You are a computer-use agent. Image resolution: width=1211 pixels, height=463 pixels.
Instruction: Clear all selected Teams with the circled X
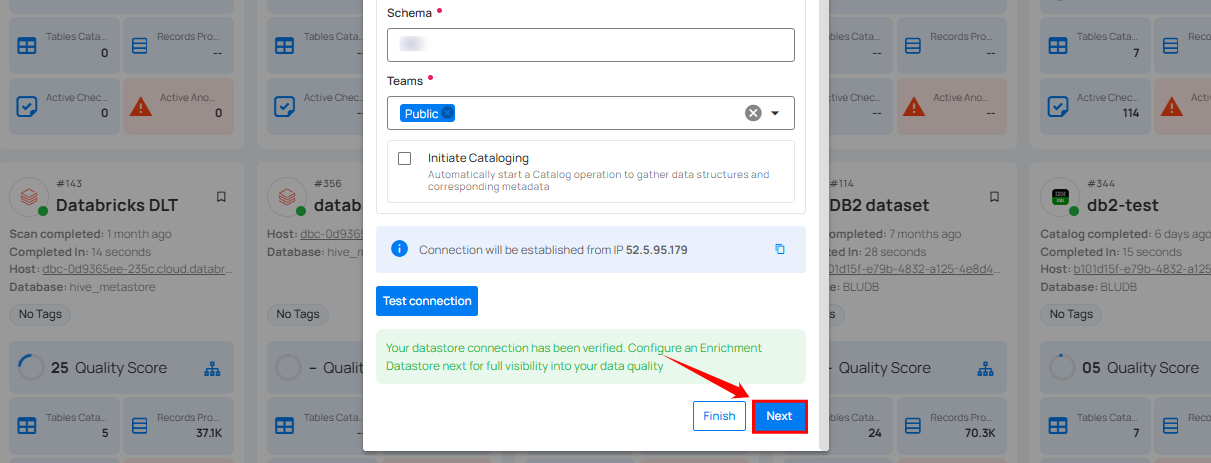(x=753, y=113)
